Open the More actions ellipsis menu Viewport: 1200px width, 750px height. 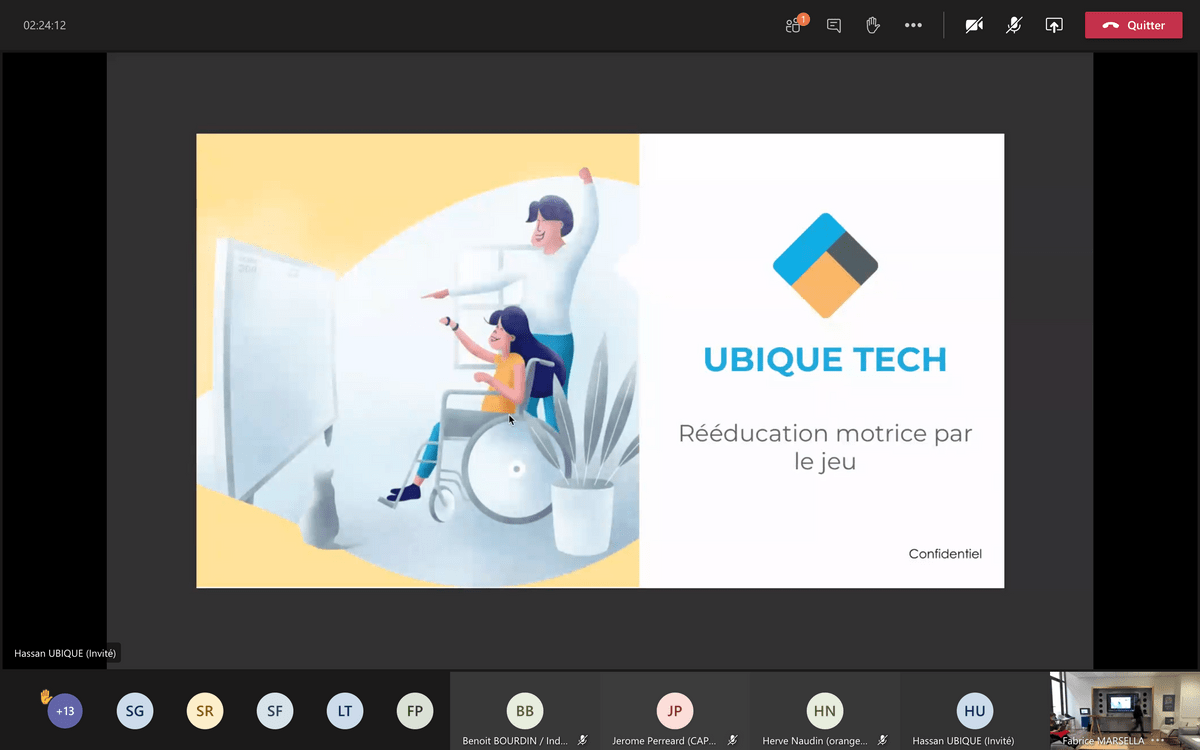click(913, 25)
